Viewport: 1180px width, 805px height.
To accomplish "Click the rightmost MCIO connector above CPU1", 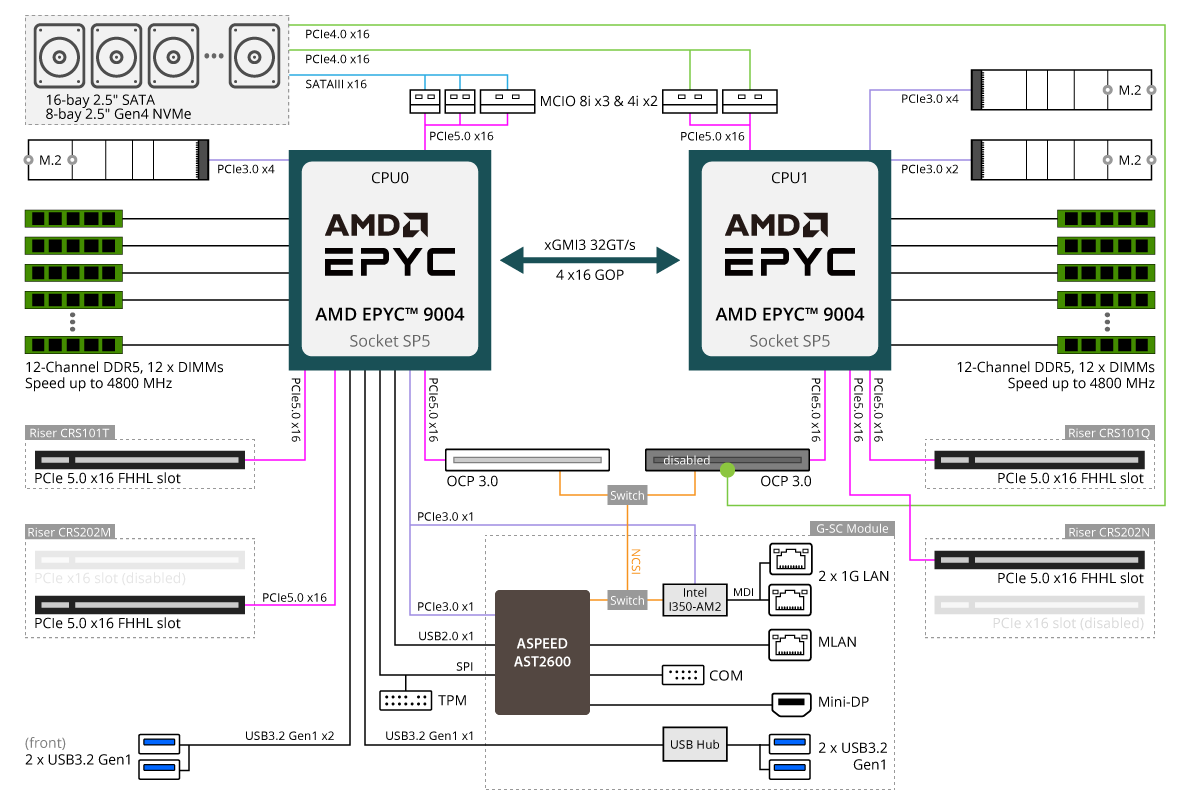I will click(750, 101).
